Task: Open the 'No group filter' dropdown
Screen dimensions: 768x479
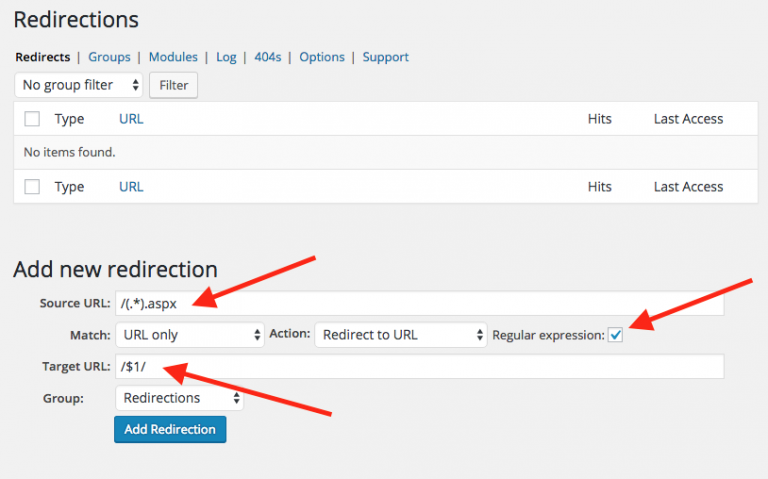Action: (79, 85)
